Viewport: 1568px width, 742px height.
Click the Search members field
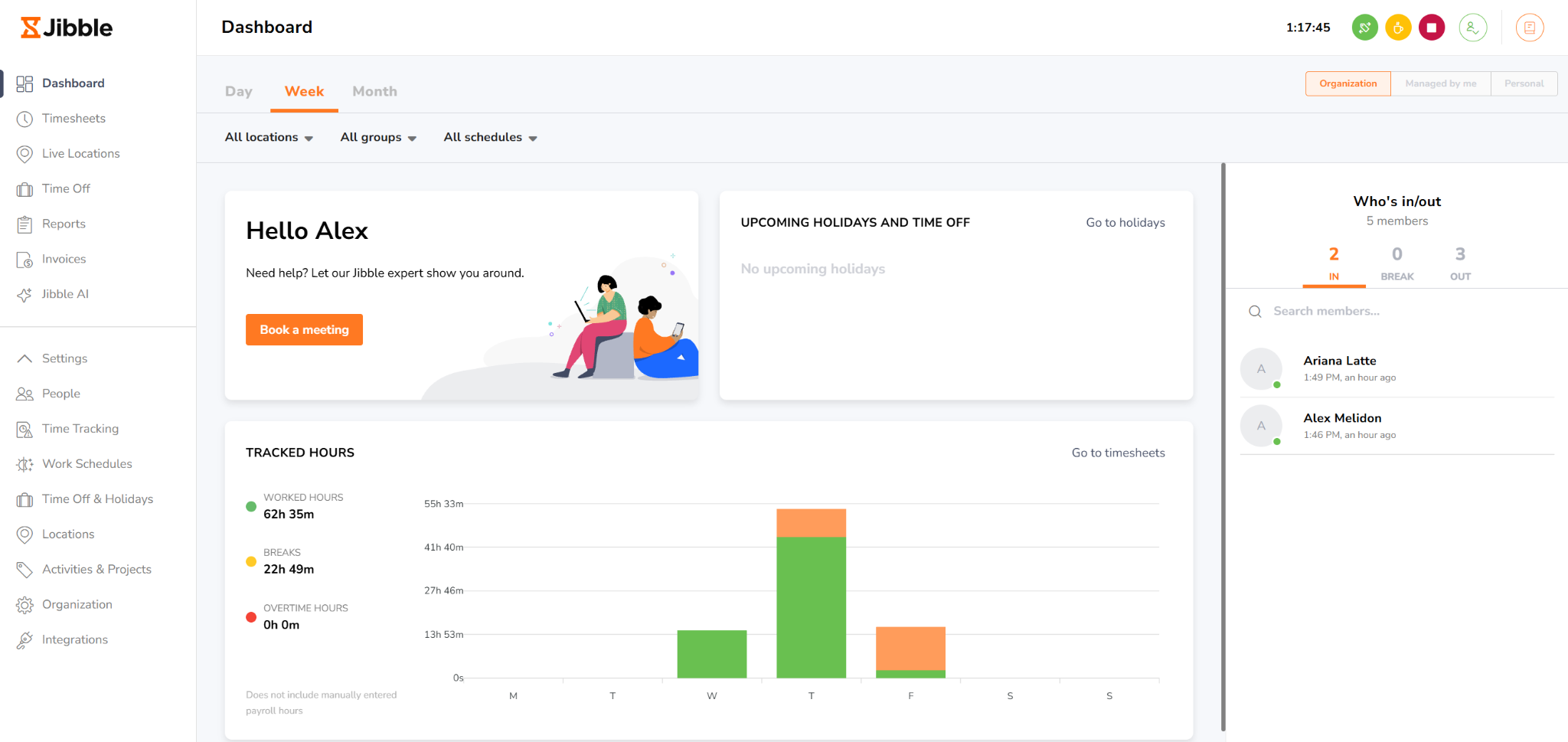(1397, 312)
